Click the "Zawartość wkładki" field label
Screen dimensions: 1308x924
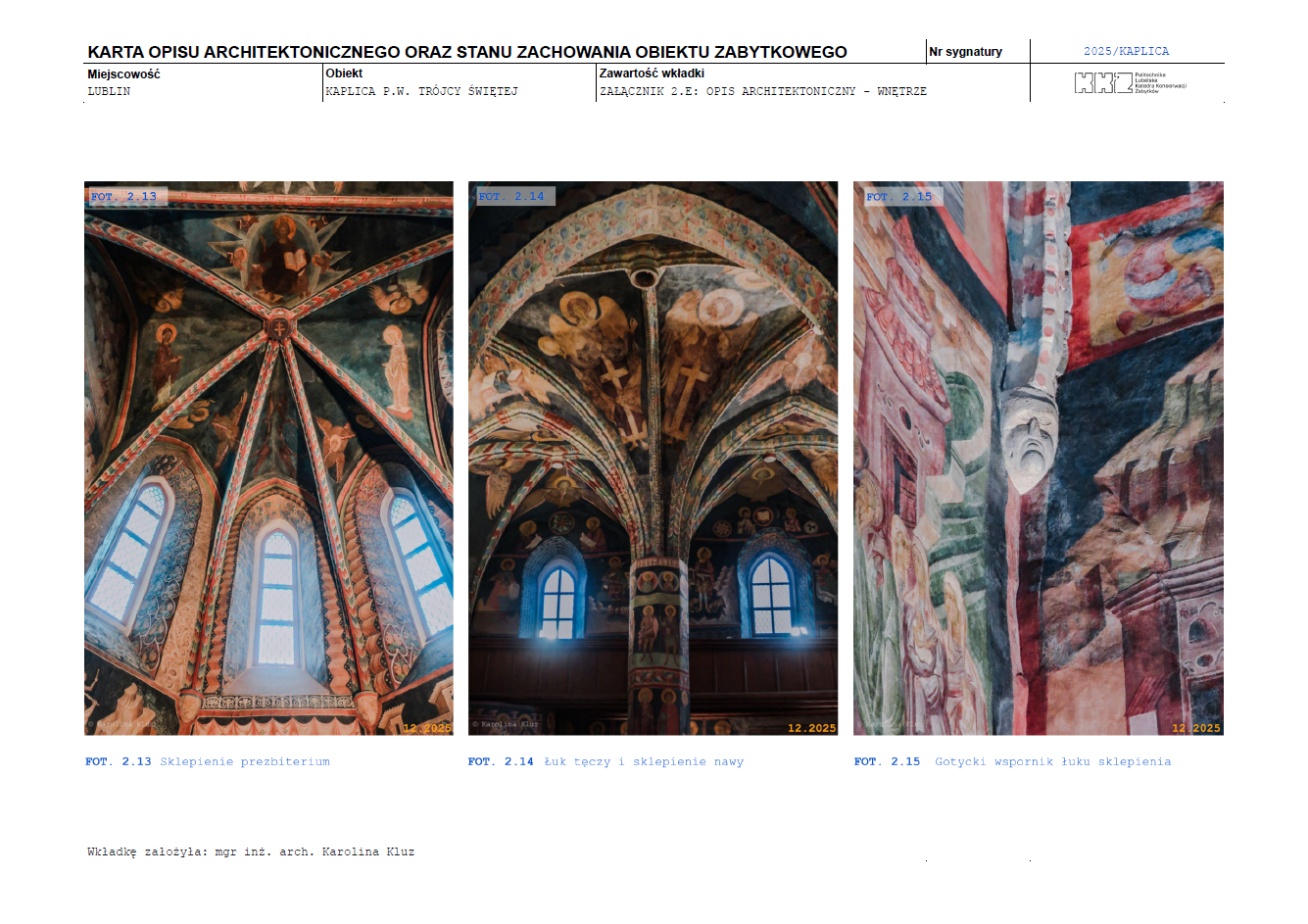652,73
